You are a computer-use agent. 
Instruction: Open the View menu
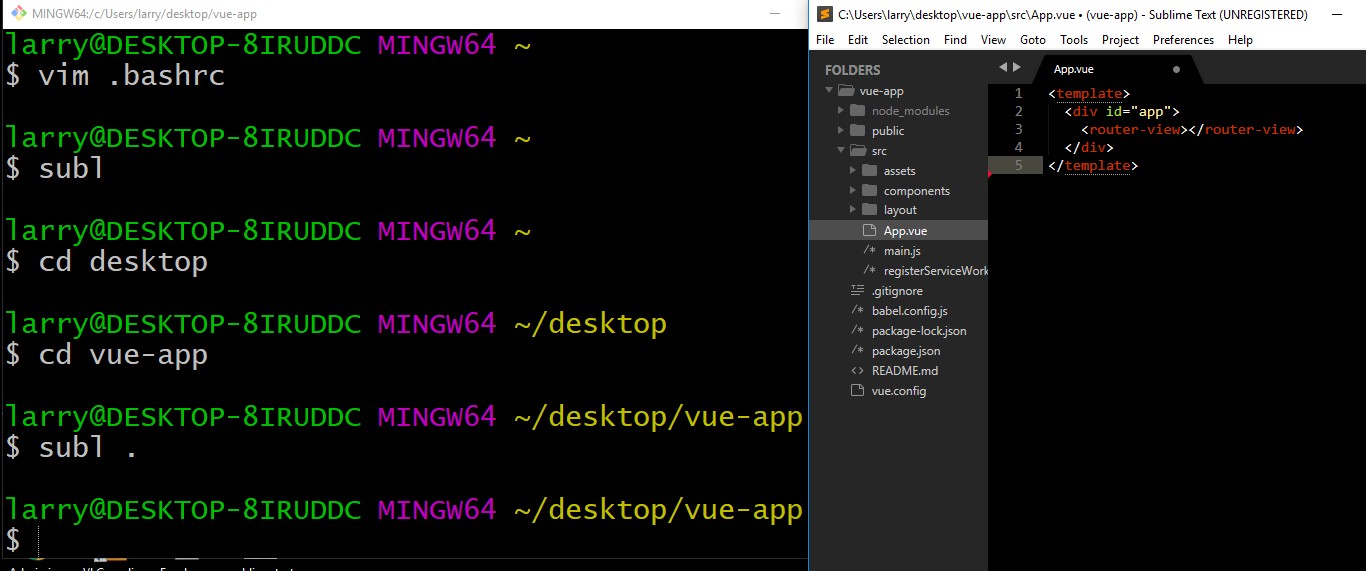(994, 40)
